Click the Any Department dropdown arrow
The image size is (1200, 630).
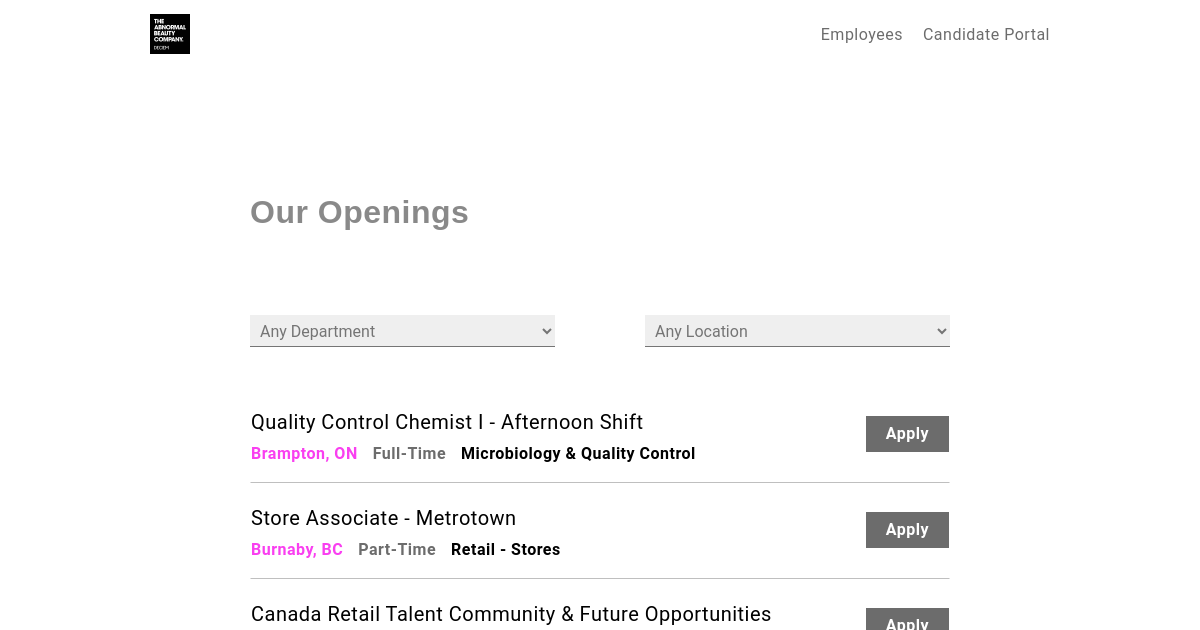[546, 331]
